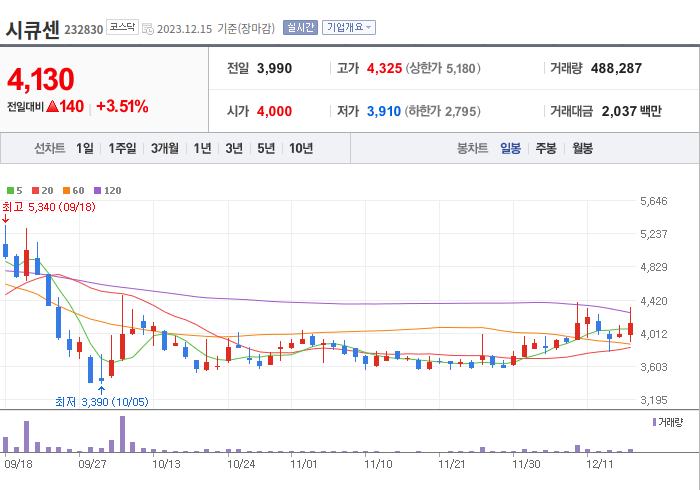The width and height of the screenshot is (700, 490).
Task: Click the 12/11 date axis label
Action: tap(600, 464)
